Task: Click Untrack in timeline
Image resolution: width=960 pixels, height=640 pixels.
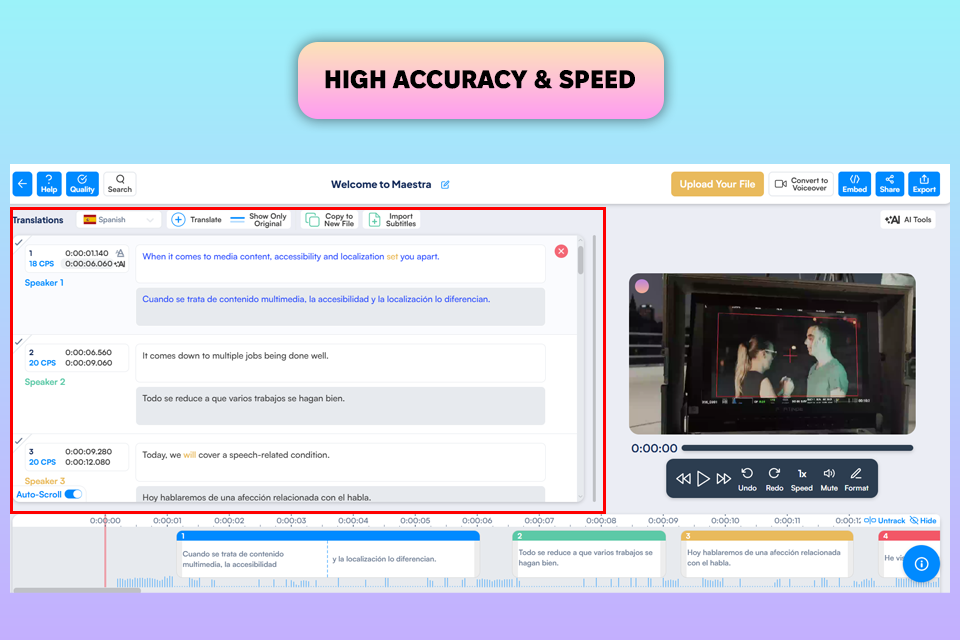Action: point(885,521)
